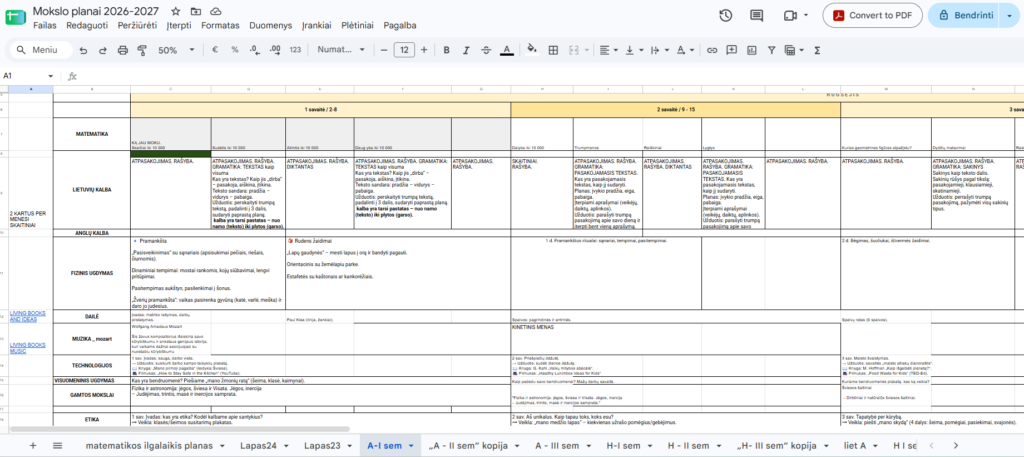
Task: Open the vertical align dropdown
Action: pyautogui.click(x=633, y=50)
